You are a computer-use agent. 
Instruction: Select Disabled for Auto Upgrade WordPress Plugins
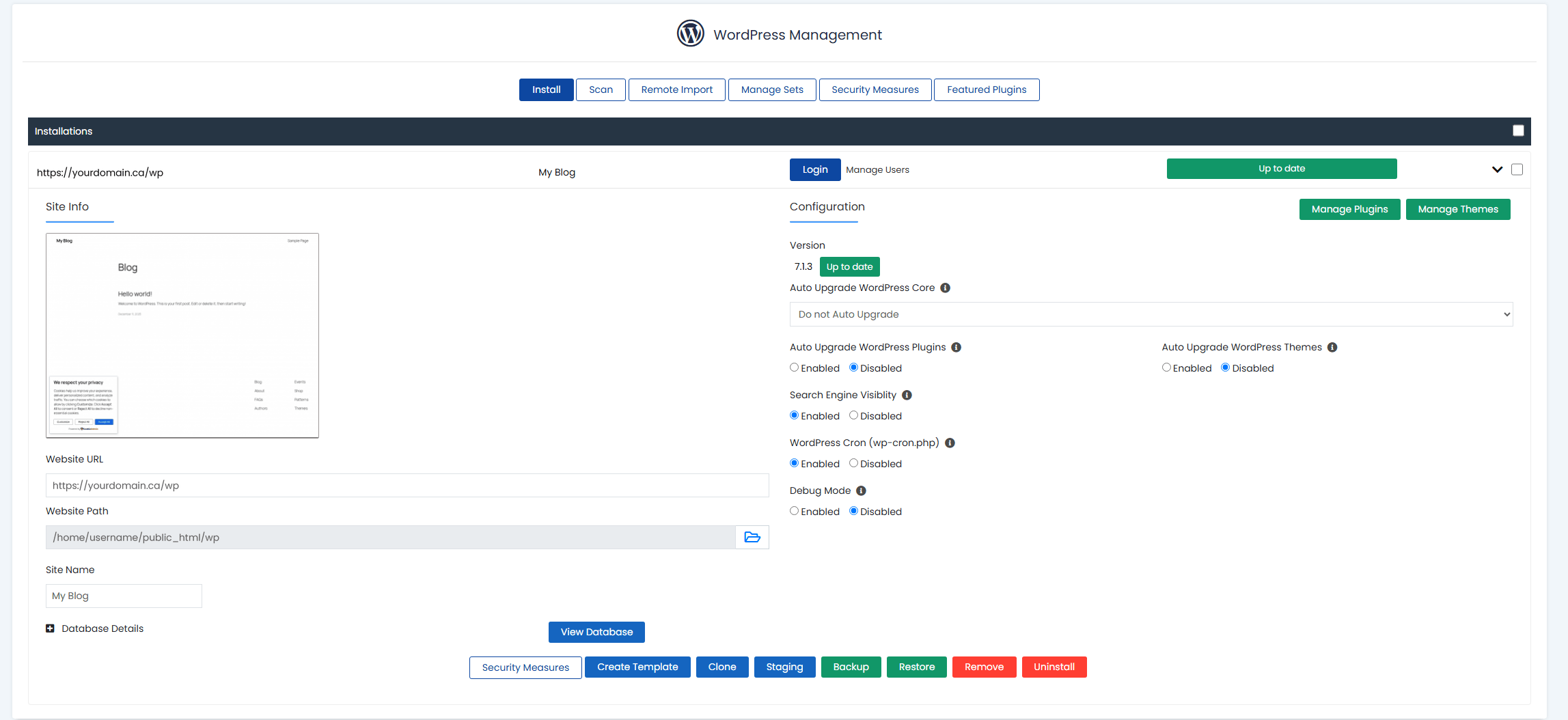click(x=853, y=368)
